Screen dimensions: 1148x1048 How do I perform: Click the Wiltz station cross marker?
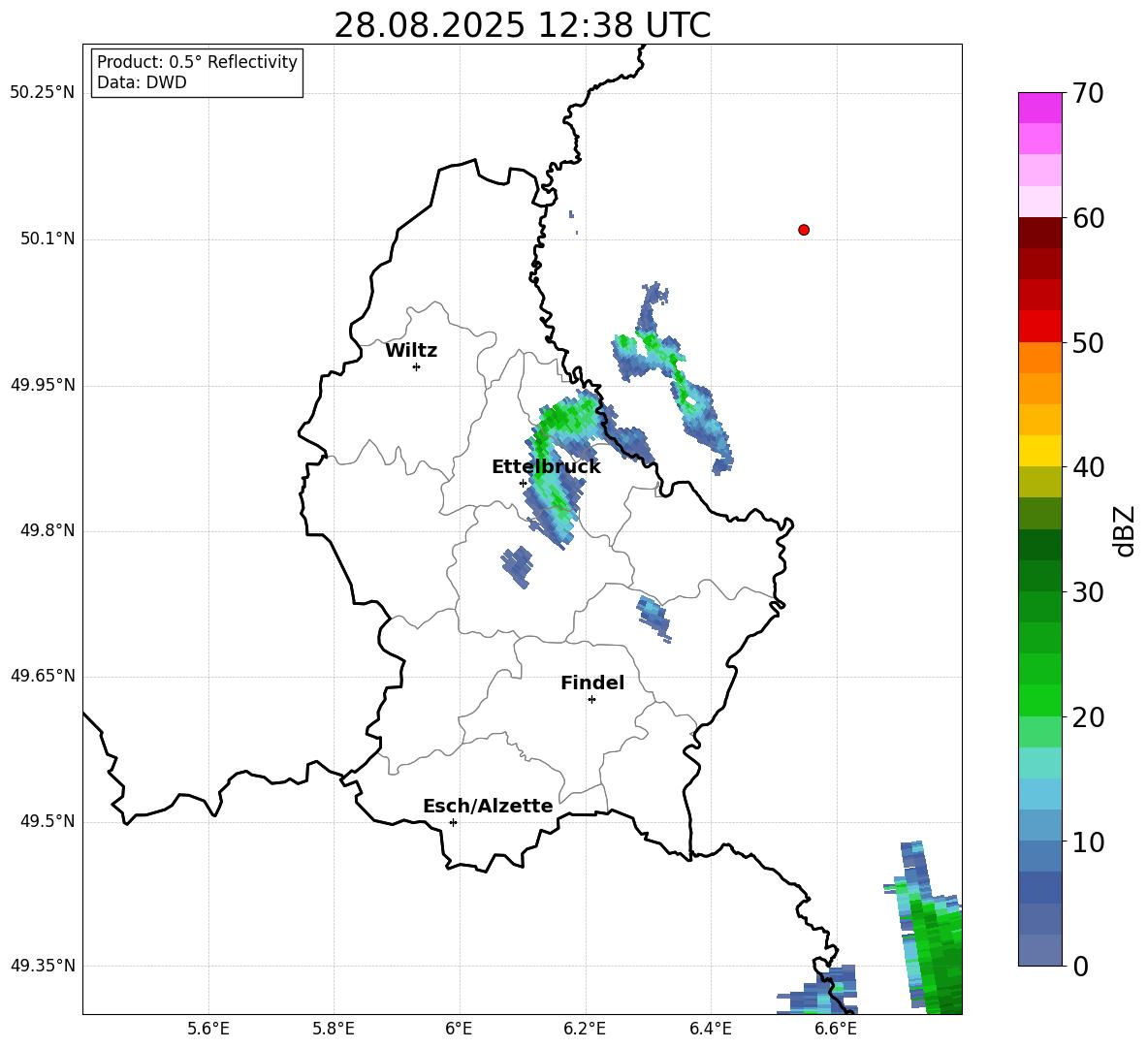pos(416,366)
